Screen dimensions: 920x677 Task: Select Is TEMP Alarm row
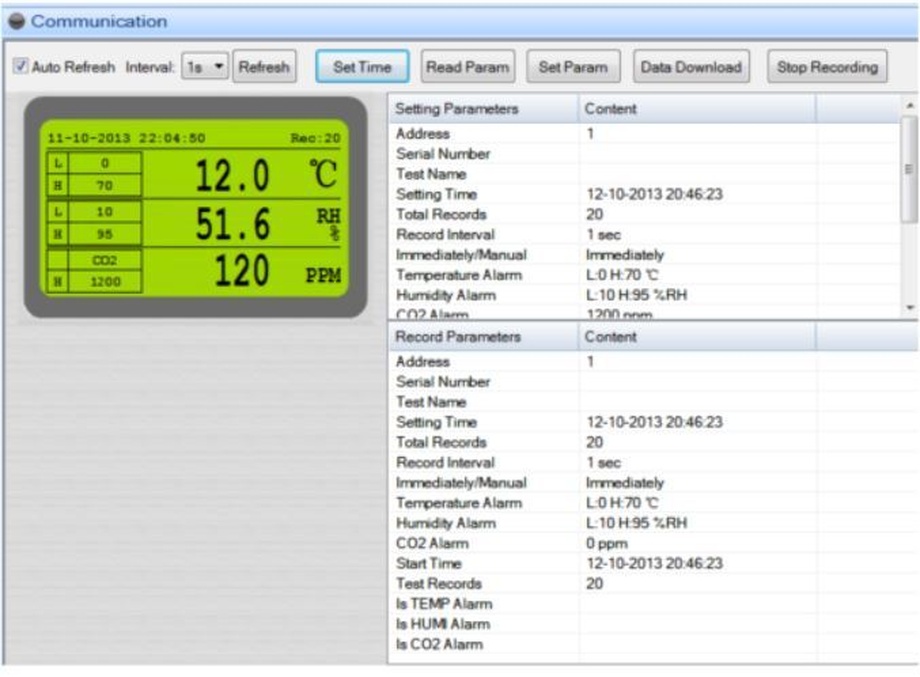click(x=653, y=604)
